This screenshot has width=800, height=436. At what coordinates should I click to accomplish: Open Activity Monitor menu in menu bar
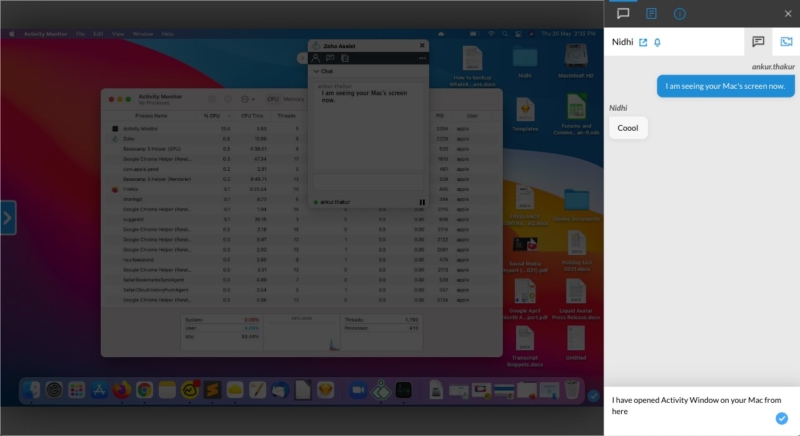pyautogui.click(x=45, y=34)
